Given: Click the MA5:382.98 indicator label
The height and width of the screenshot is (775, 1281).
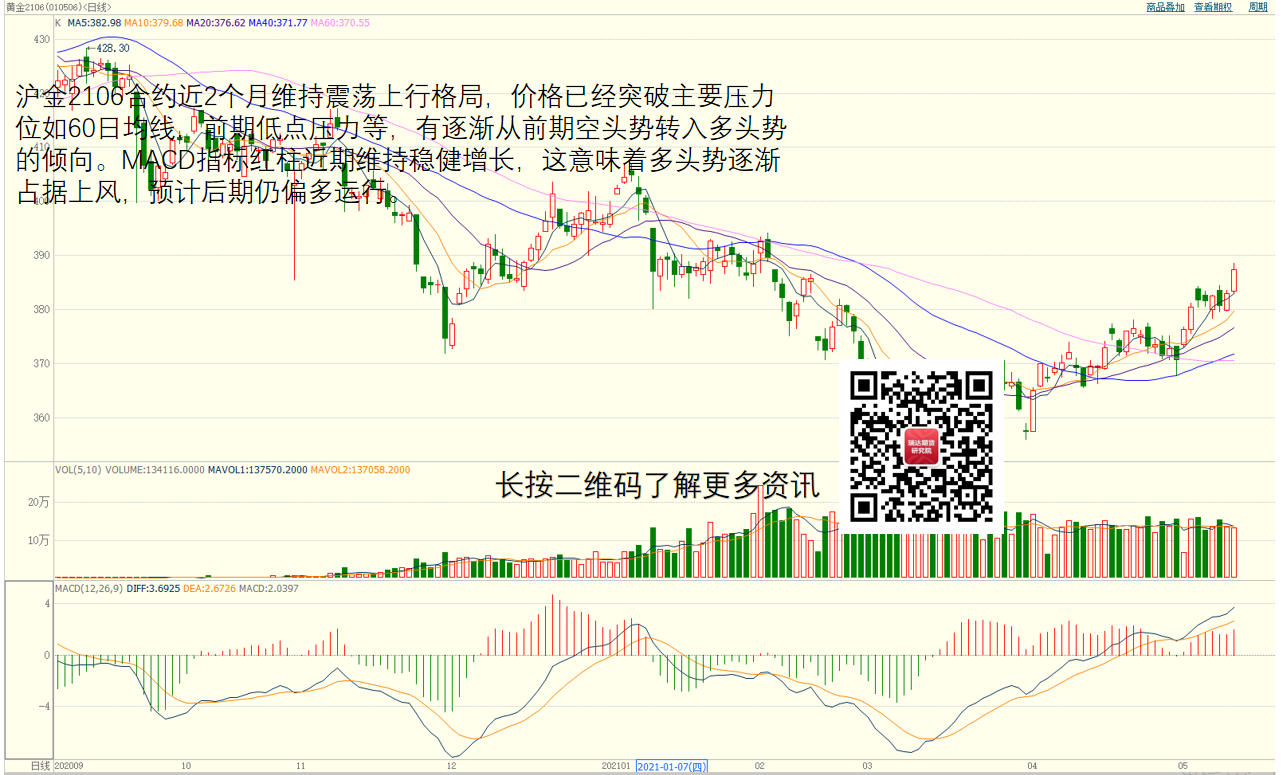Looking at the screenshot, I should (x=95, y=23).
